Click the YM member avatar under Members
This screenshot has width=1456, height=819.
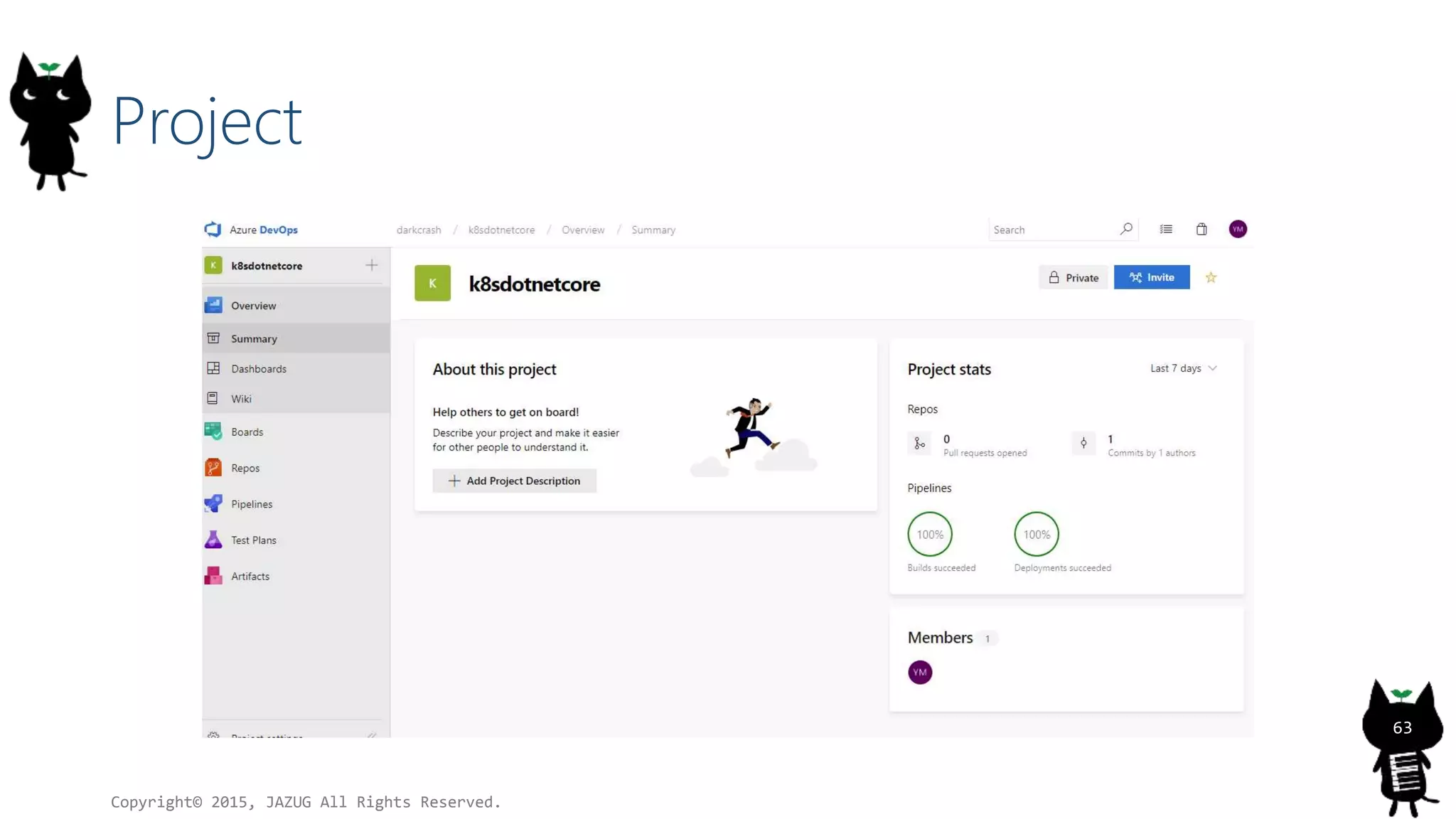pyautogui.click(x=919, y=673)
